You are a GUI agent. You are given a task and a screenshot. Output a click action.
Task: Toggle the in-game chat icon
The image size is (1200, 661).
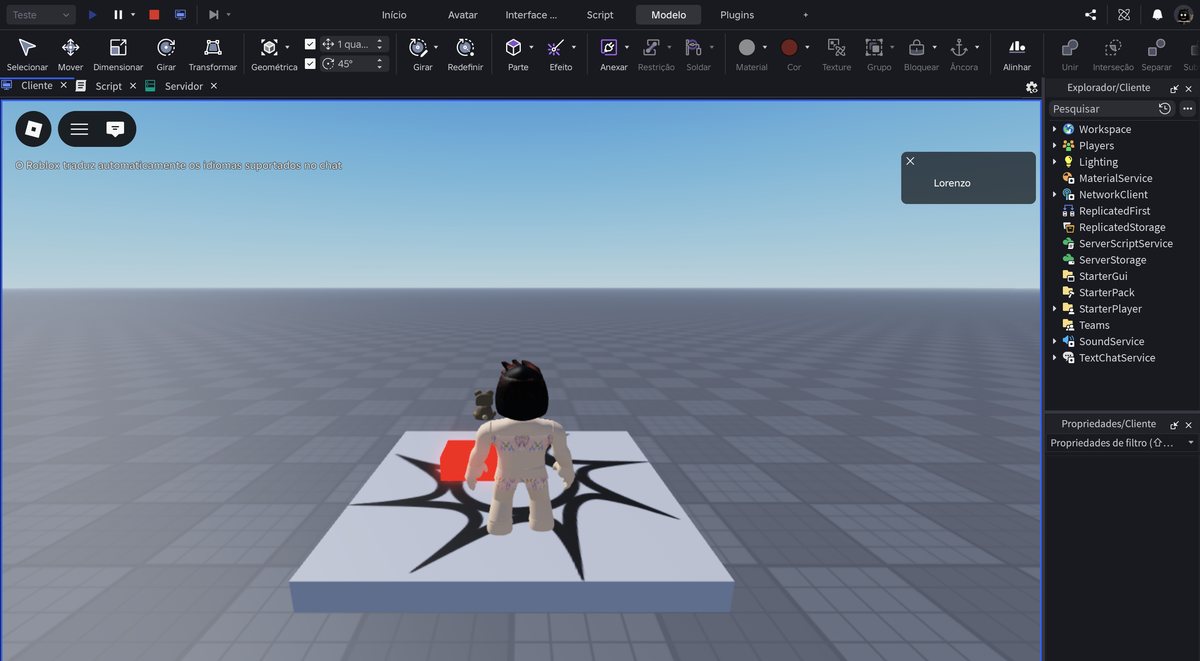(x=115, y=129)
